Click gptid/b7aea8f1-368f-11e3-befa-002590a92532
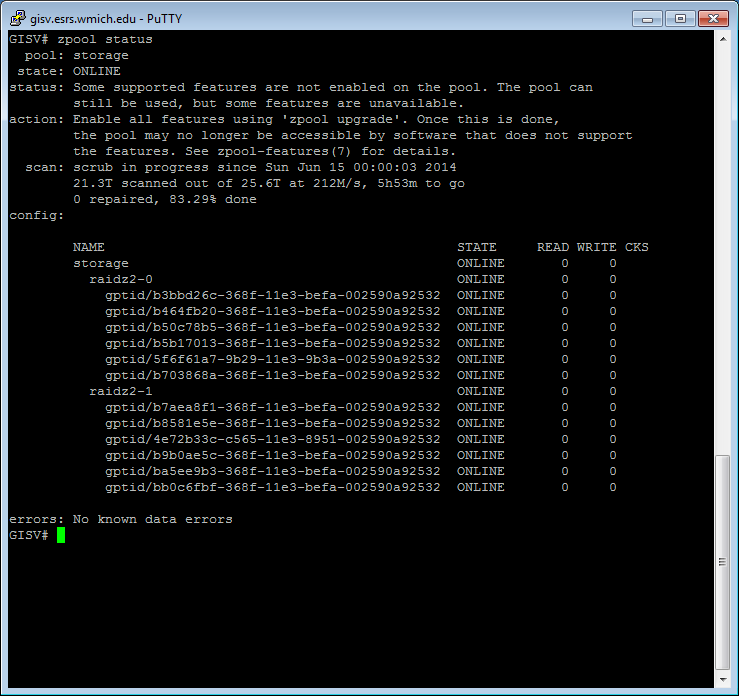This screenshot has height=696, width=739. pos(272,408)
